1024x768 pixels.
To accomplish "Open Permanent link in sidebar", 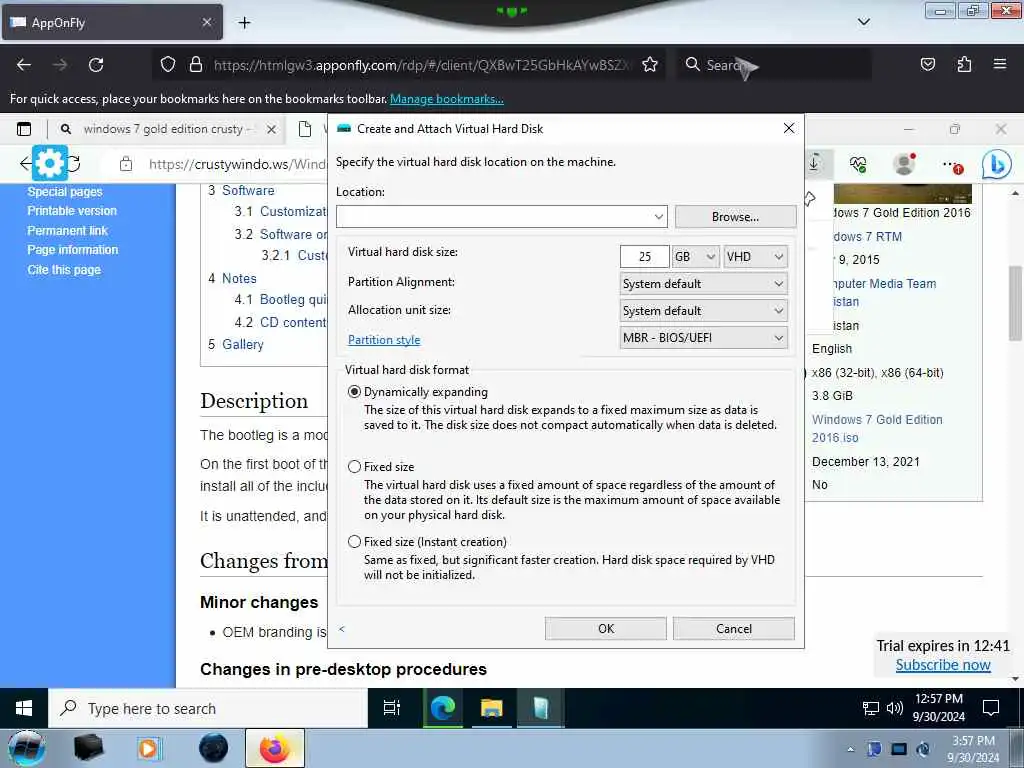I will [67, 231].
